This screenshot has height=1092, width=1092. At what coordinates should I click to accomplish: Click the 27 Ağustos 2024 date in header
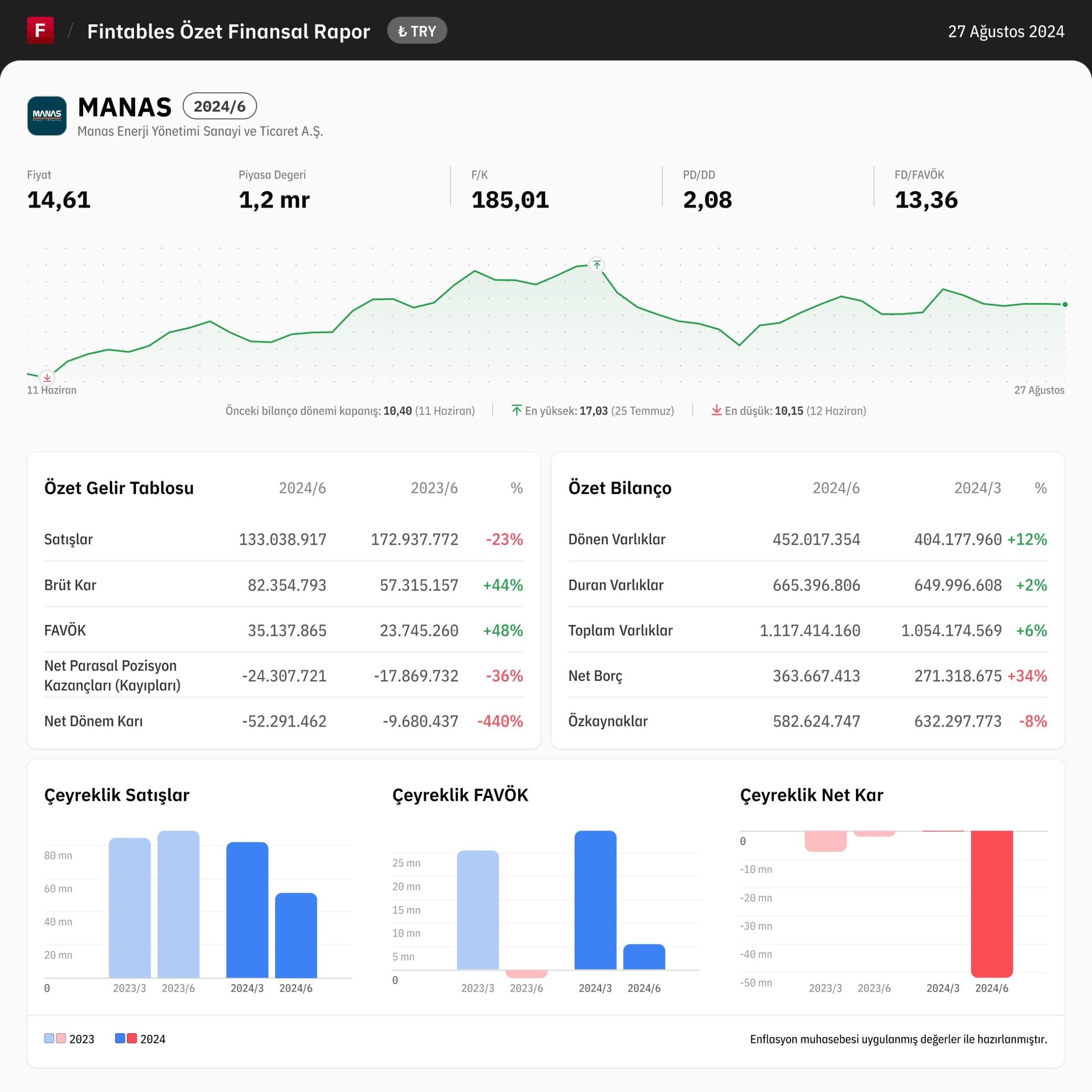coord(1006,31)
